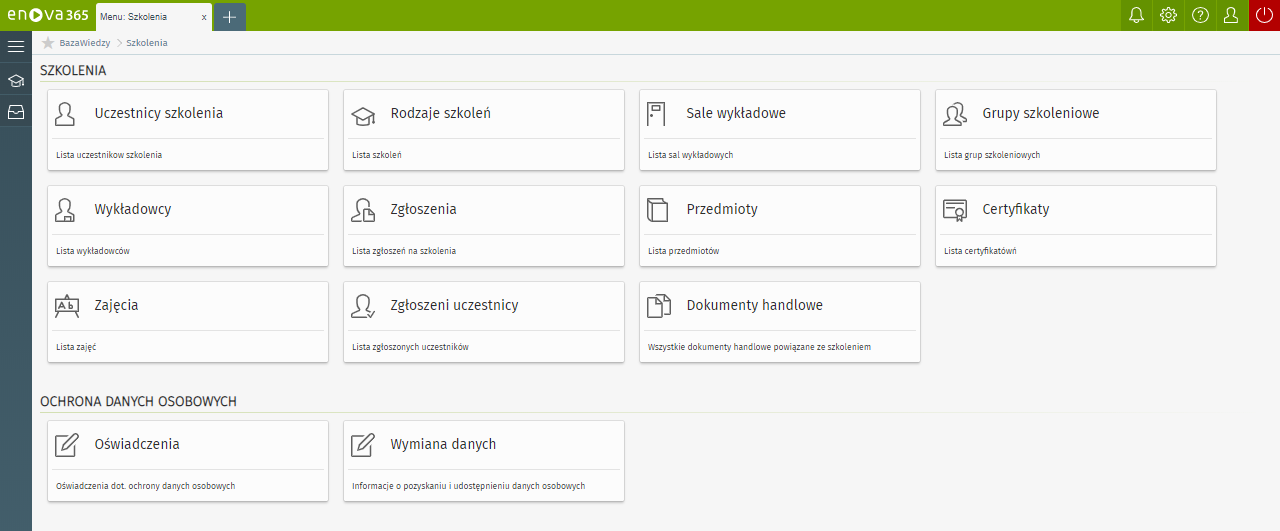This screenshot has width=1280, height=531.
Task: Click the graduation cap sidebar icon
Action: coord(16,80)
